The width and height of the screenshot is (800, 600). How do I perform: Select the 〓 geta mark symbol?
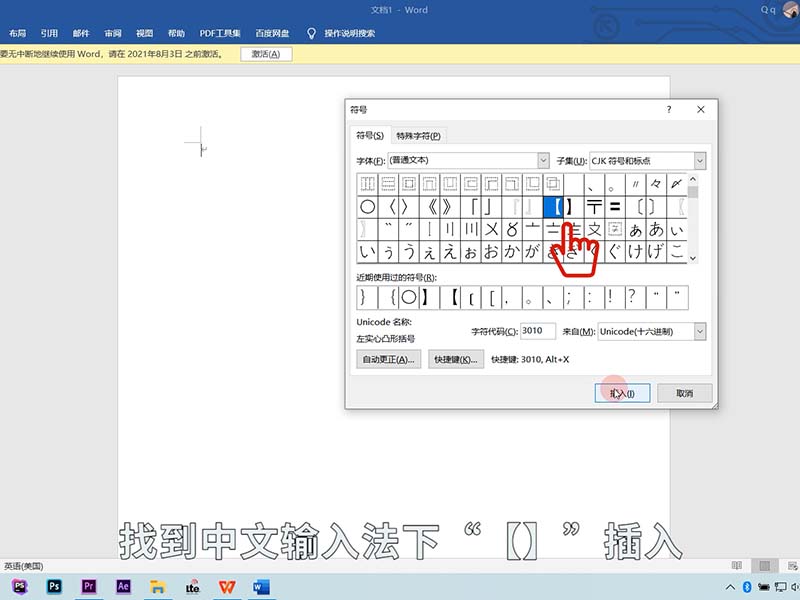click(615, 207)
